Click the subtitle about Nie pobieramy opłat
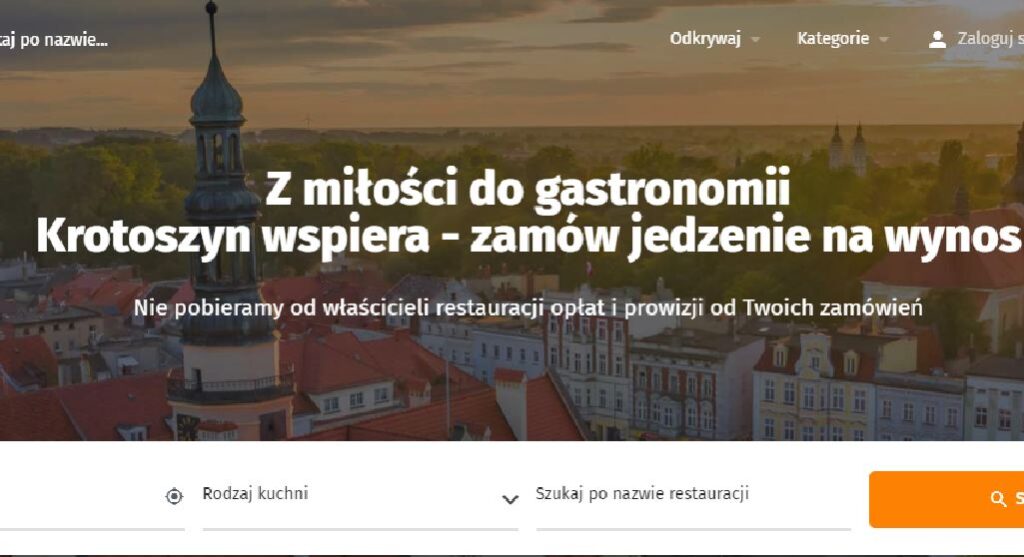The width and height of the screenshot is (1024, 557). pos(528,308)
